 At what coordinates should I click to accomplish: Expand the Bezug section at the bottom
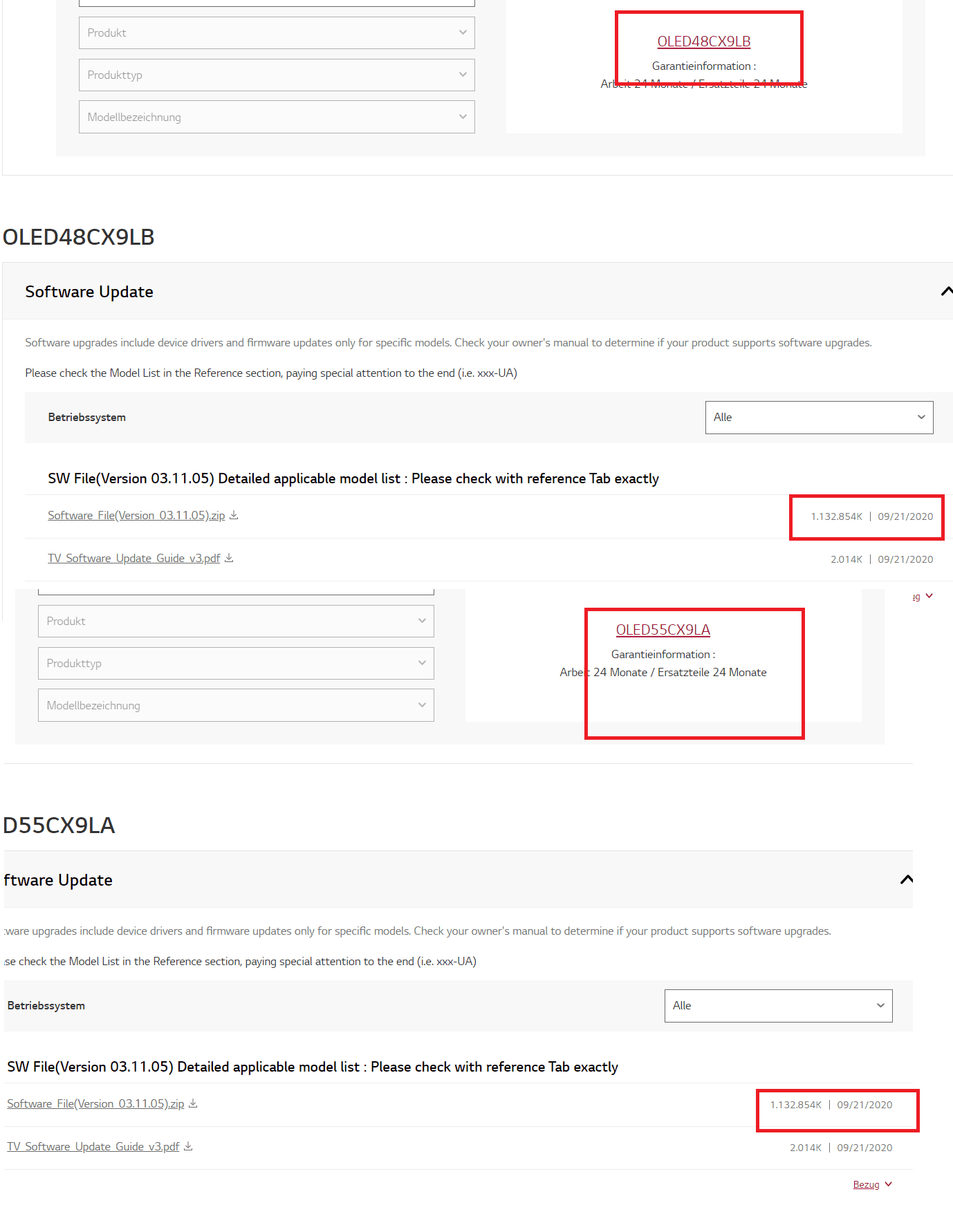point(872,1184)
